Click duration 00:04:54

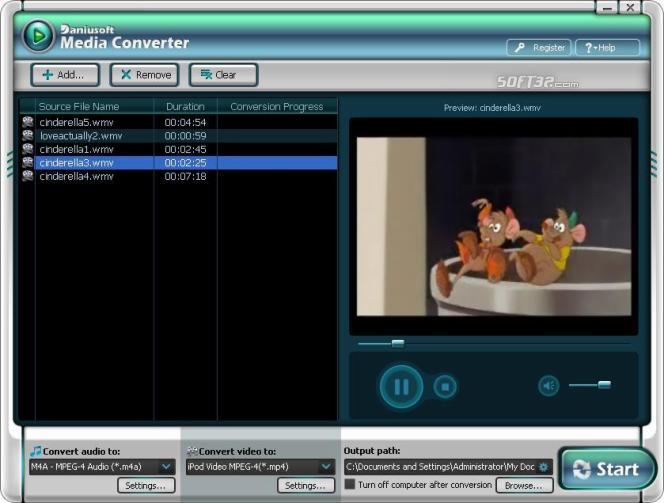[x=185, y=122]
